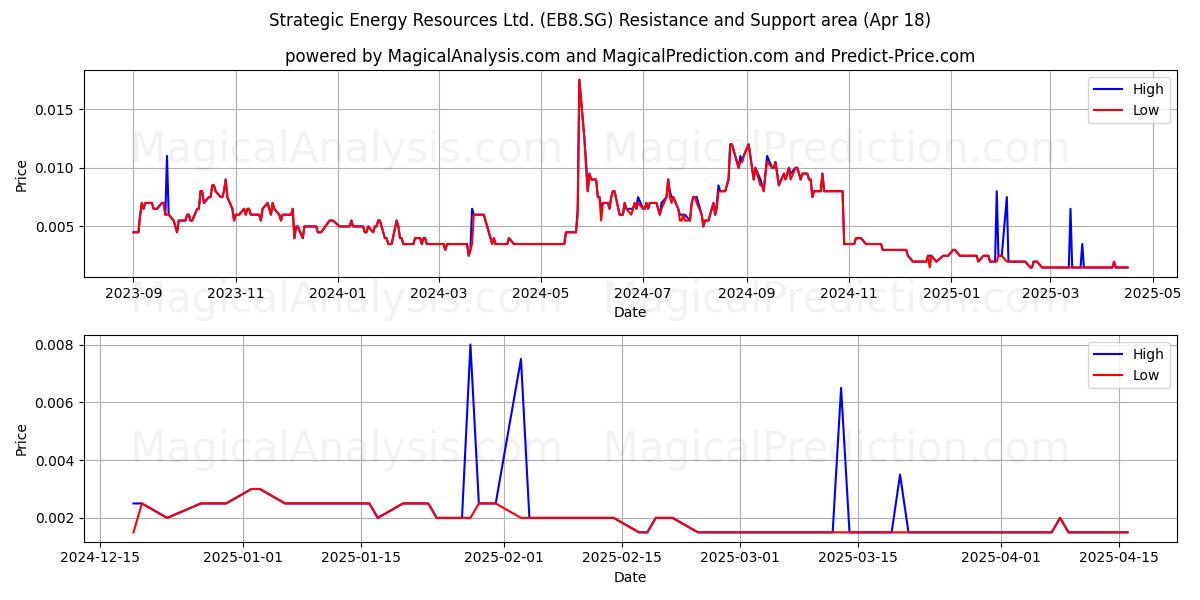Image resolution: width=1200 pixels, height=600 pixels.
Task: Click 'High' in the lower chart legend
Action: (x=1148, y=354)
